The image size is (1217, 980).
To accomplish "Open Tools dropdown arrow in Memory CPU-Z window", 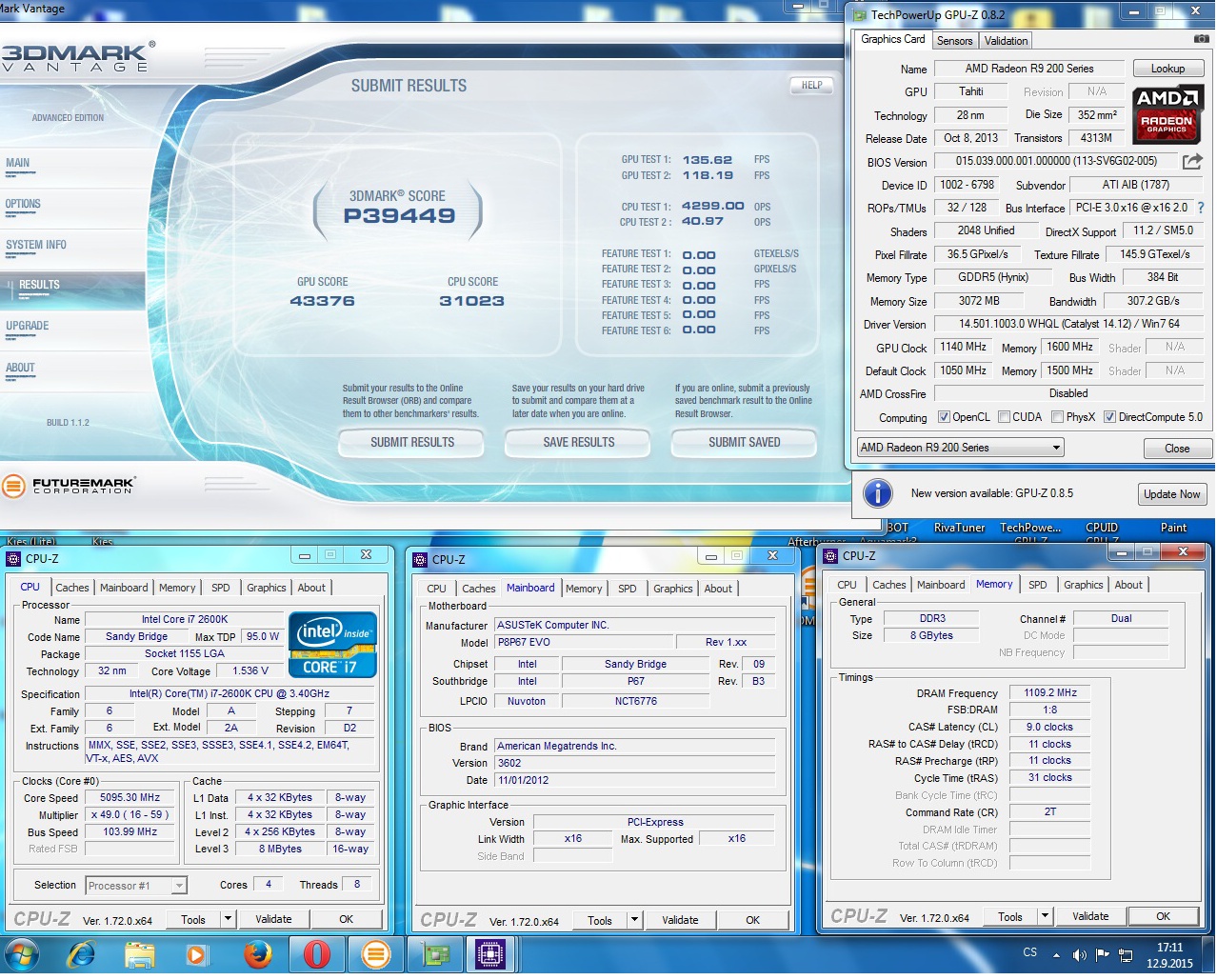I will tap(1045, 916).
